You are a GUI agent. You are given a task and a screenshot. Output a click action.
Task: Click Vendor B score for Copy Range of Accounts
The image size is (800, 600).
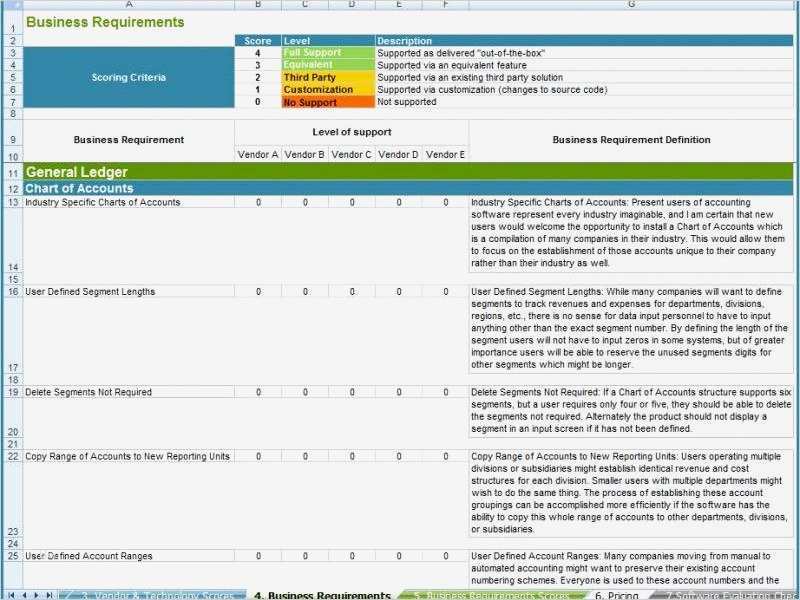click(305, 457)
